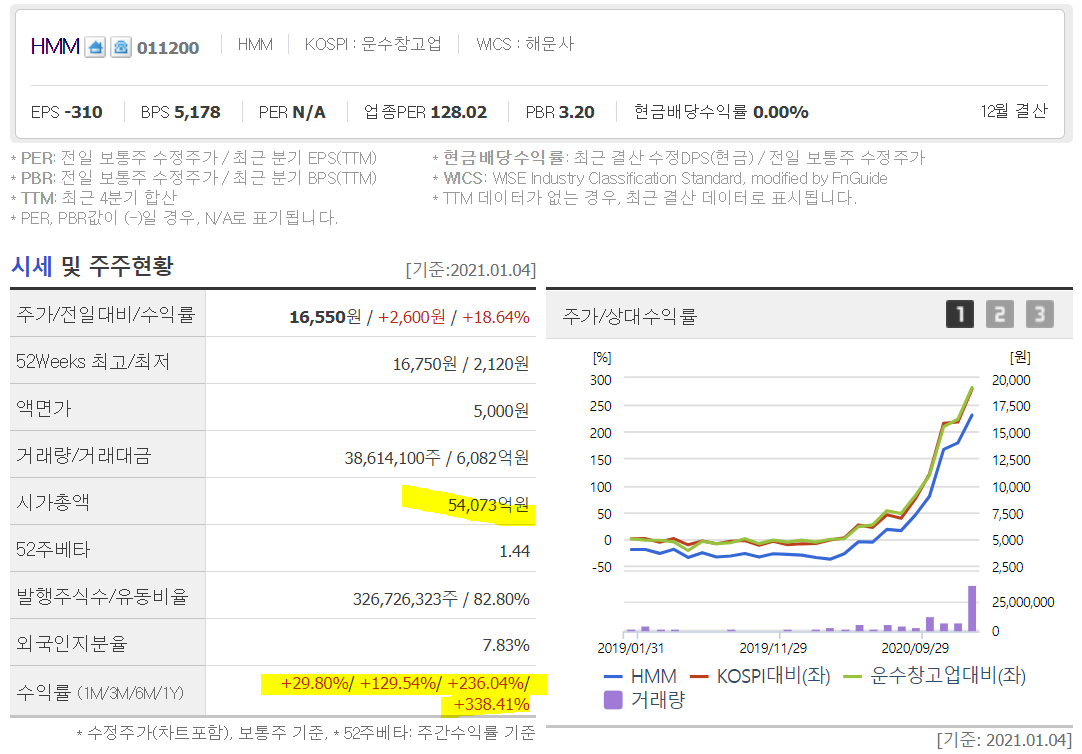1082x754 pixels.
Task: Click the phone icon beside stock code
Action: [121, 48]
